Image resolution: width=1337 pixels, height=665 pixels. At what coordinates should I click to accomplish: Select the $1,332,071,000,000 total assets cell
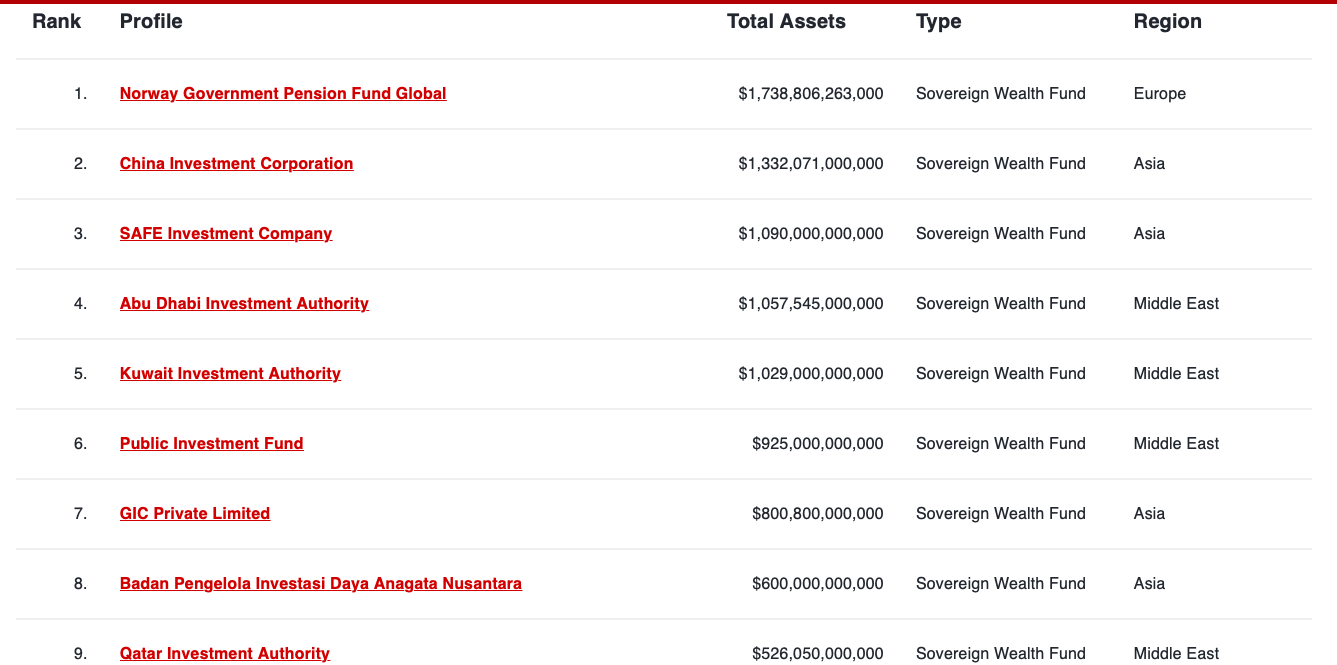point(810,163)
